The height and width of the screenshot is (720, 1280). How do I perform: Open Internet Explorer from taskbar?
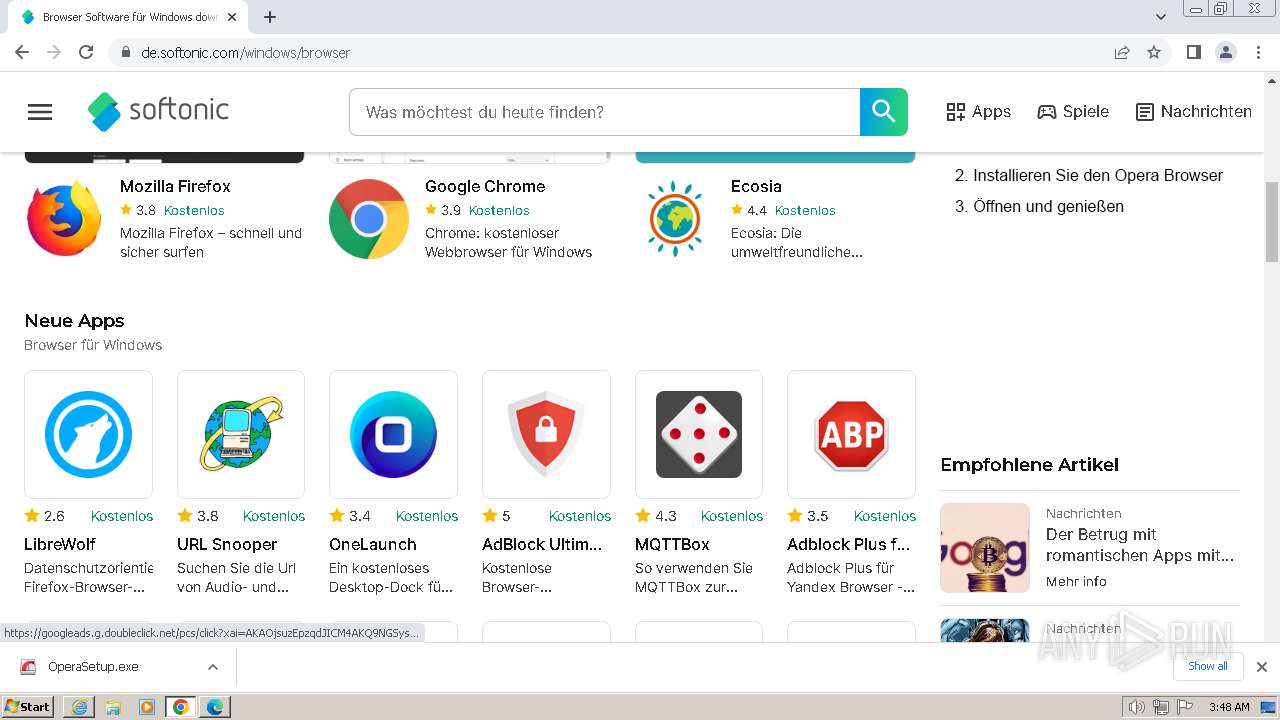point(79,707)
